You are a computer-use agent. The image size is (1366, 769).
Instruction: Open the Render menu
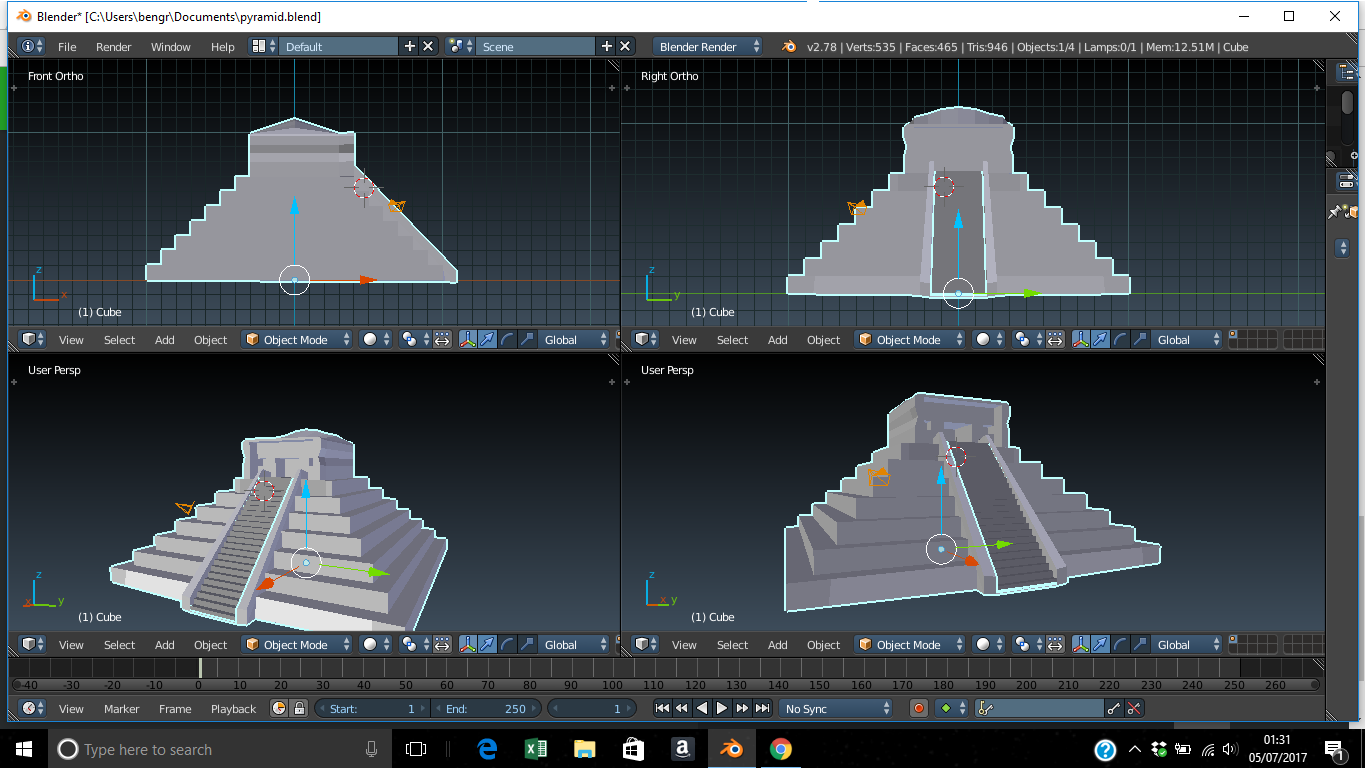click(113, 47)
